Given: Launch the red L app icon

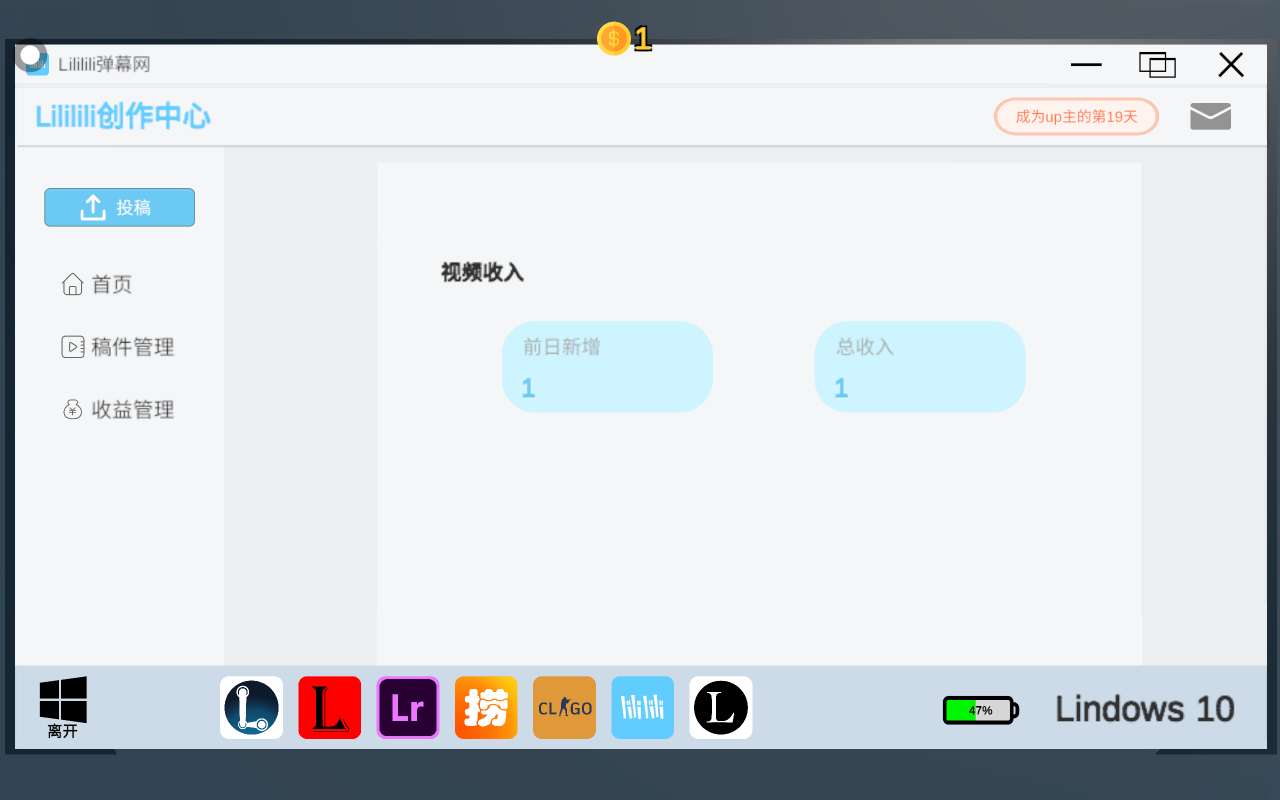Looking at the screenshot, I should click(329, 708).
